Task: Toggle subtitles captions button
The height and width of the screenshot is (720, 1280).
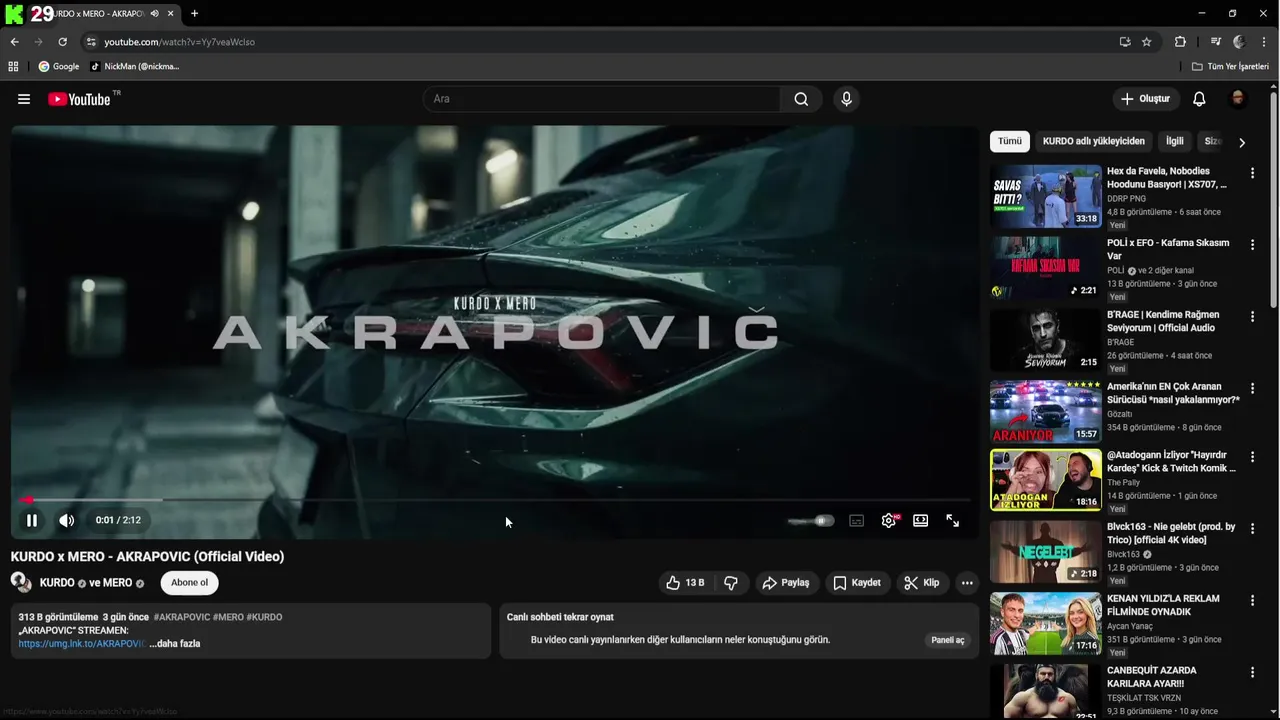Action: [857, 520]
